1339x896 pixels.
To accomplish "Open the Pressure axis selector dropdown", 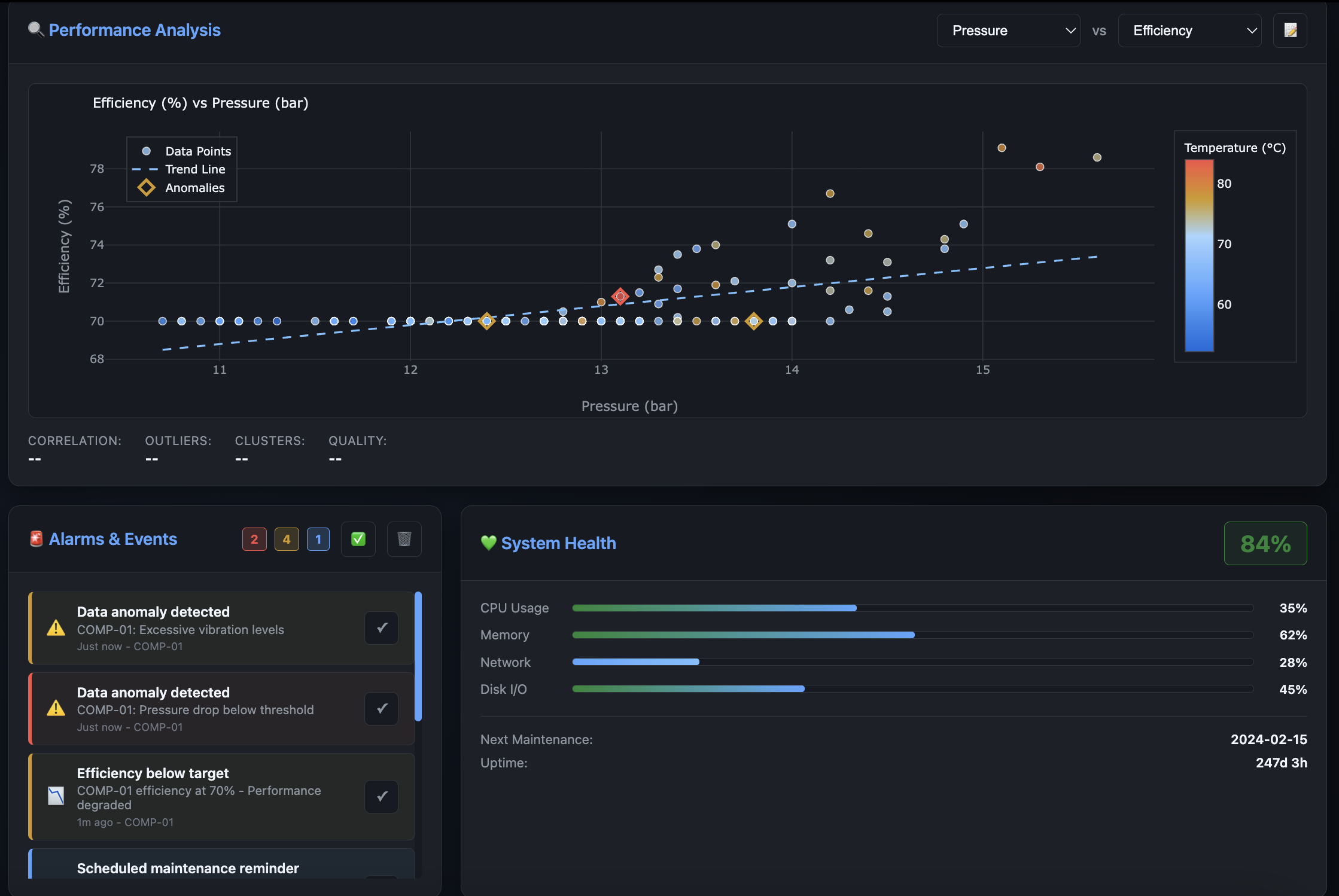I will point(1009,30).
